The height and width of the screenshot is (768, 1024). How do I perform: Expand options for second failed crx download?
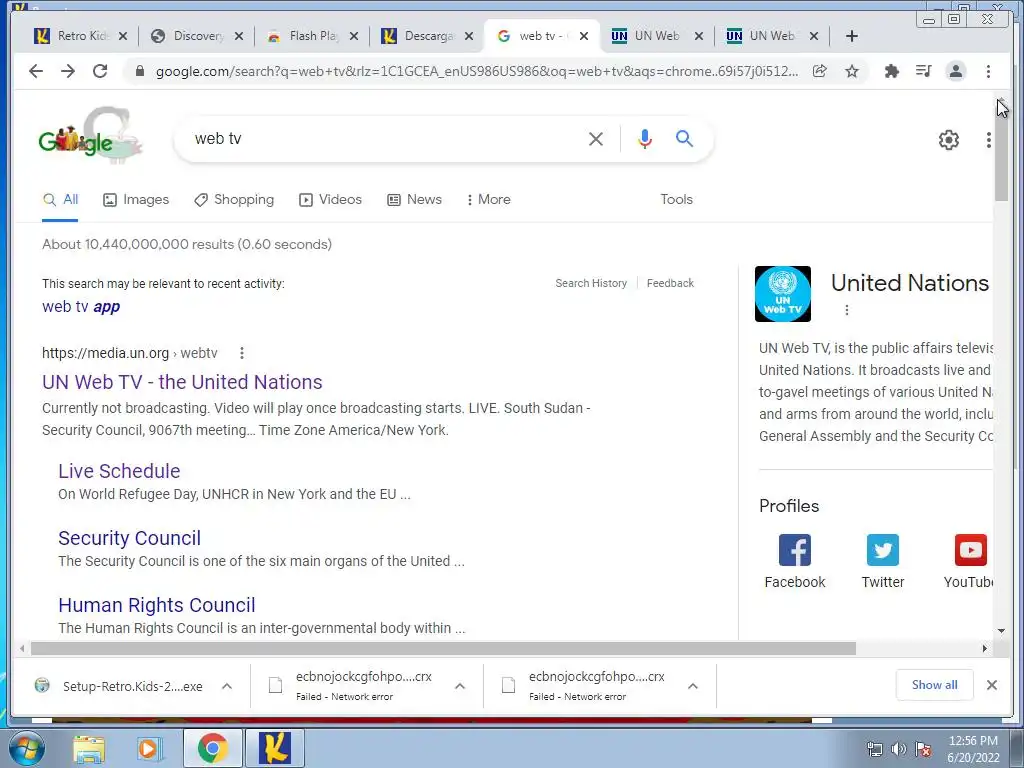[693, 686]
